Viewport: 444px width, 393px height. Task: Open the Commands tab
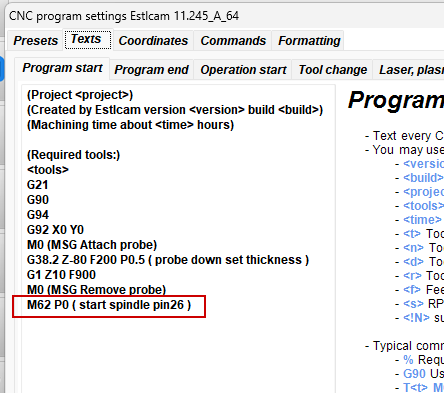point(233,41)
